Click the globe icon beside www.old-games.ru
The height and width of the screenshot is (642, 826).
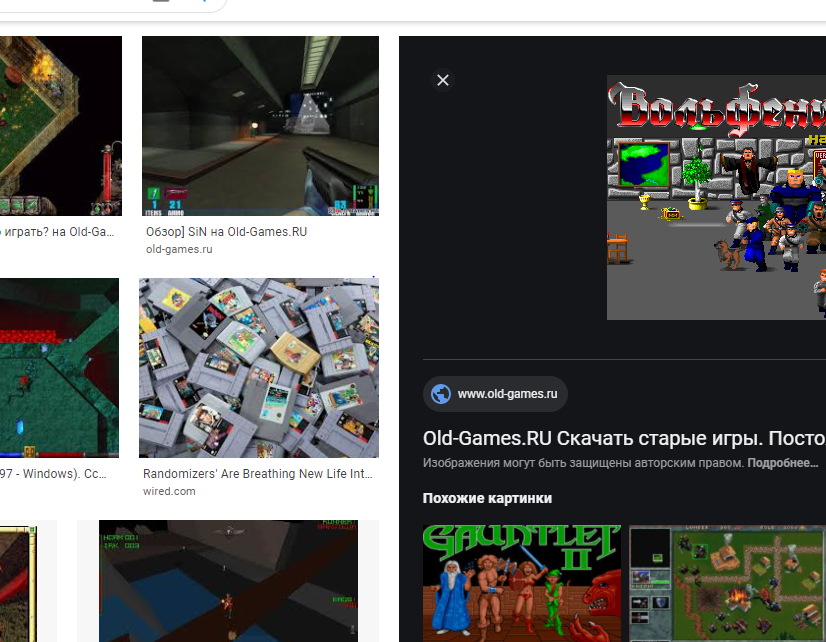tap(441, 394)
